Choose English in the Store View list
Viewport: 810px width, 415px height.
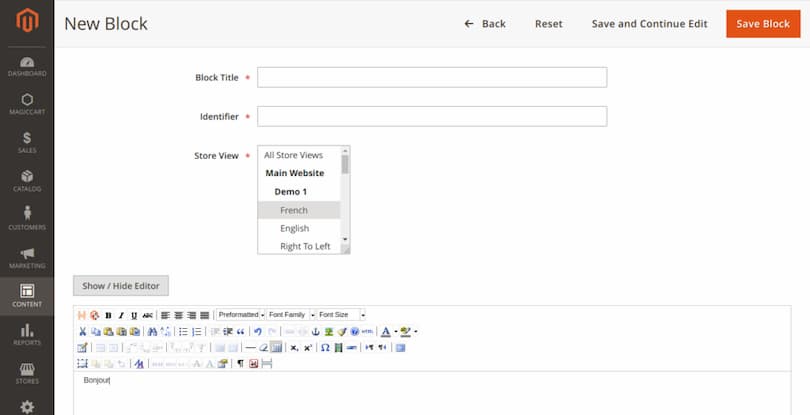[x=294, y=228]
